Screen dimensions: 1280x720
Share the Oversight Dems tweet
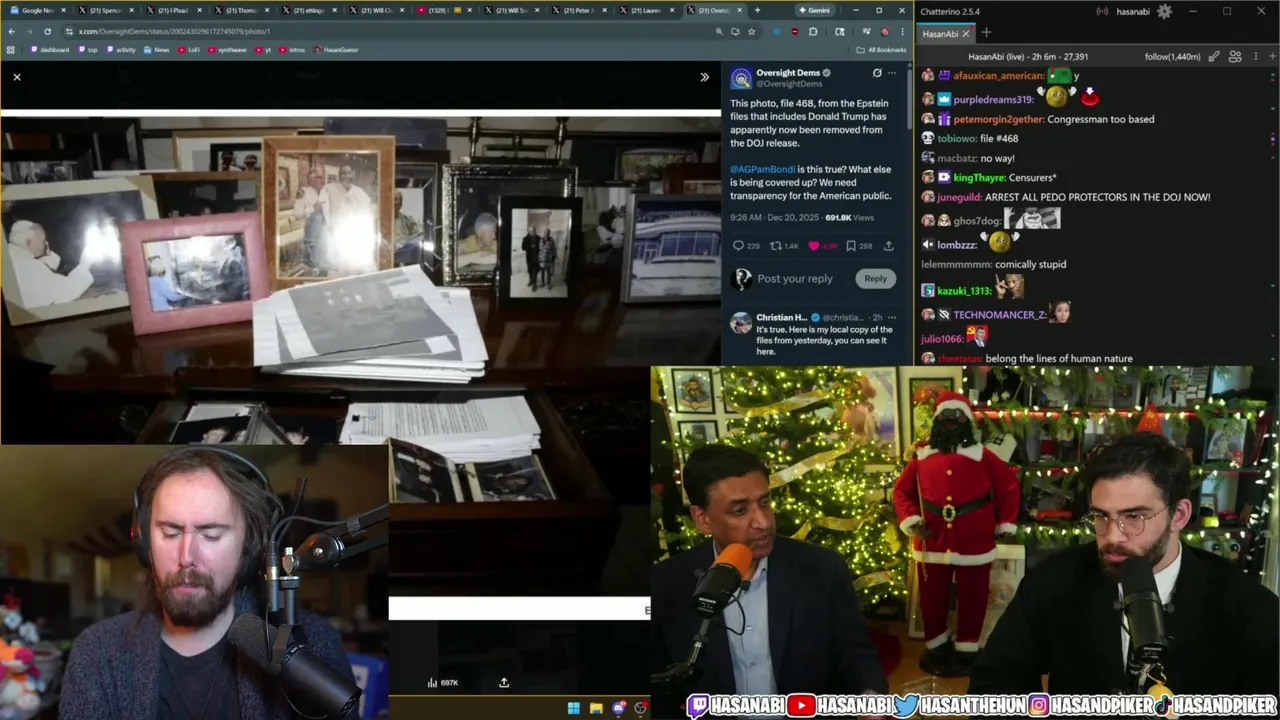pos(888,245)
